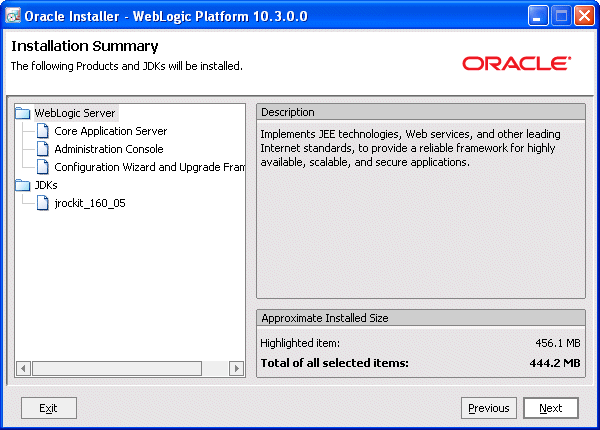Viewport: 600px width, 430px height.
Task: Click the jrockit_160_05 document icon
Action: (42, 203)
